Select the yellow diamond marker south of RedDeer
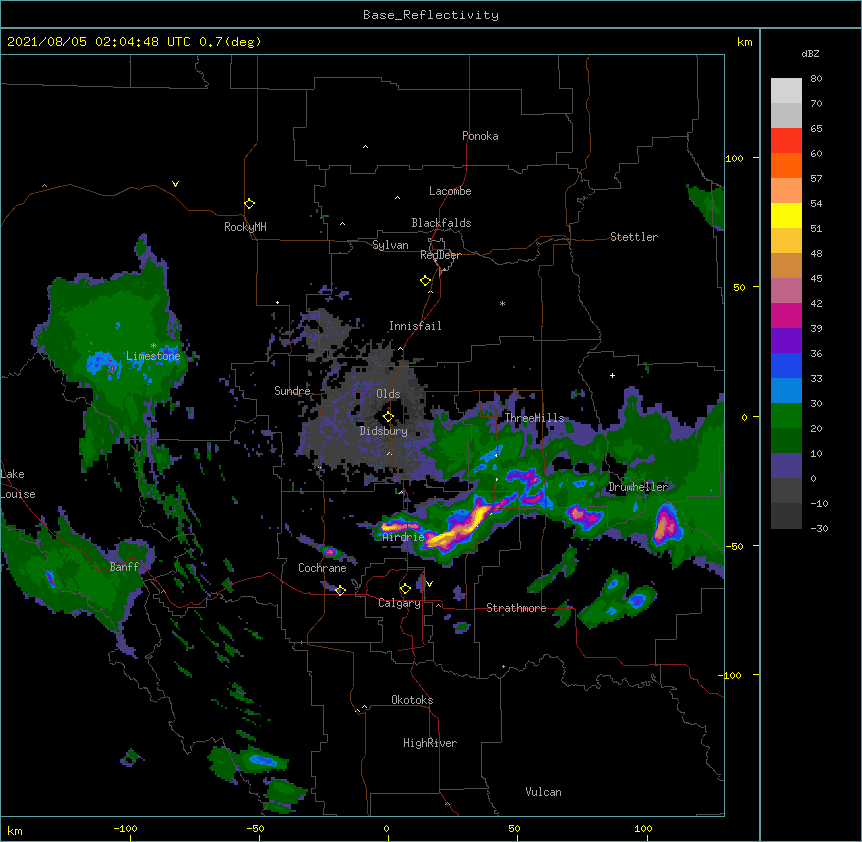This screenshot has height=842, width=862. pyautogui.click(x=426, y=281)
